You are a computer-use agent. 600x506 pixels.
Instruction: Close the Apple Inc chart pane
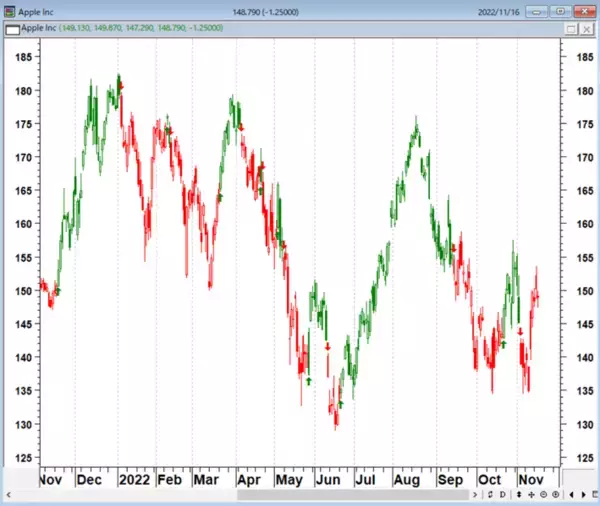[x=586, y=29]
